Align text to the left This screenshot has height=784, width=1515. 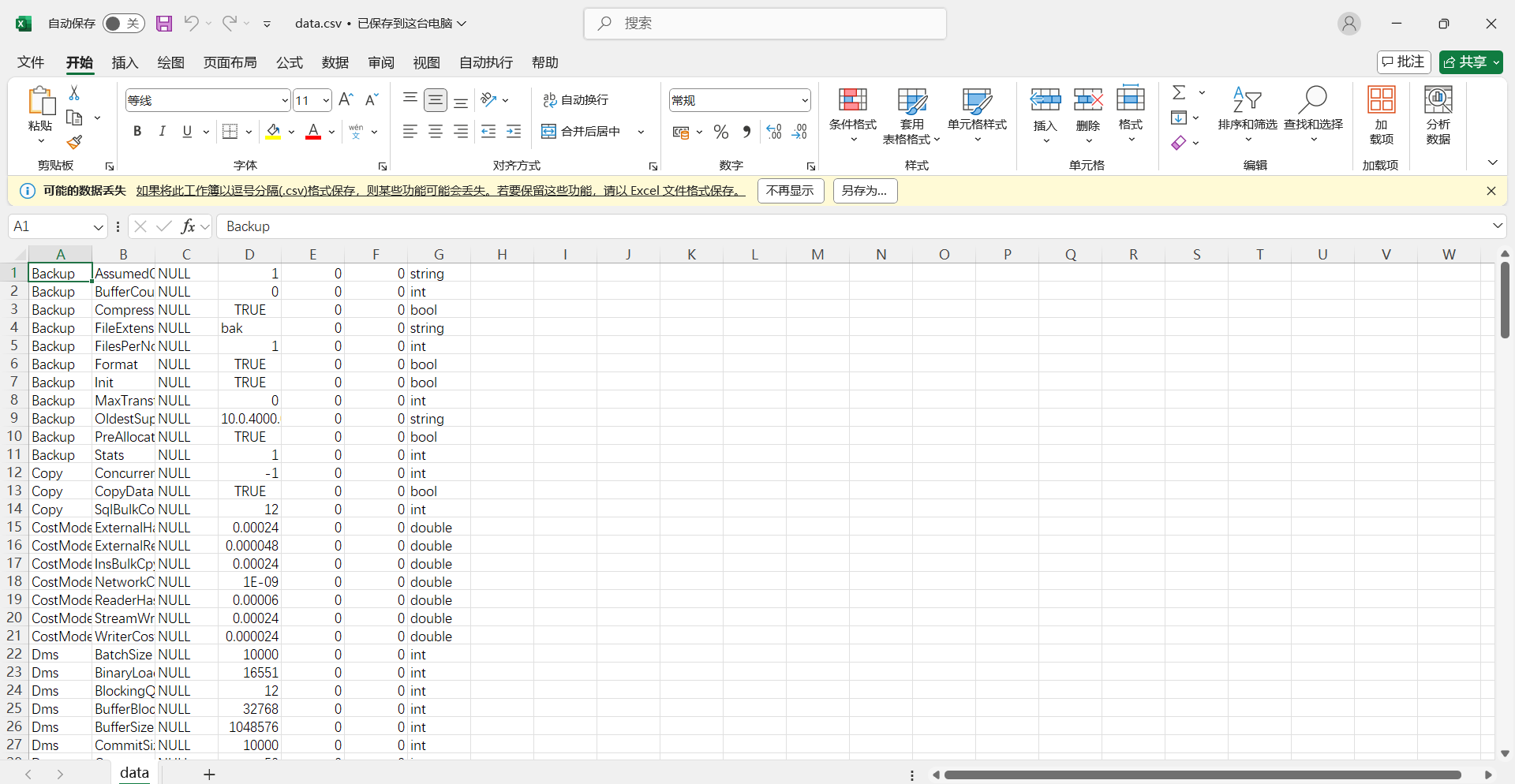[410, 131]
